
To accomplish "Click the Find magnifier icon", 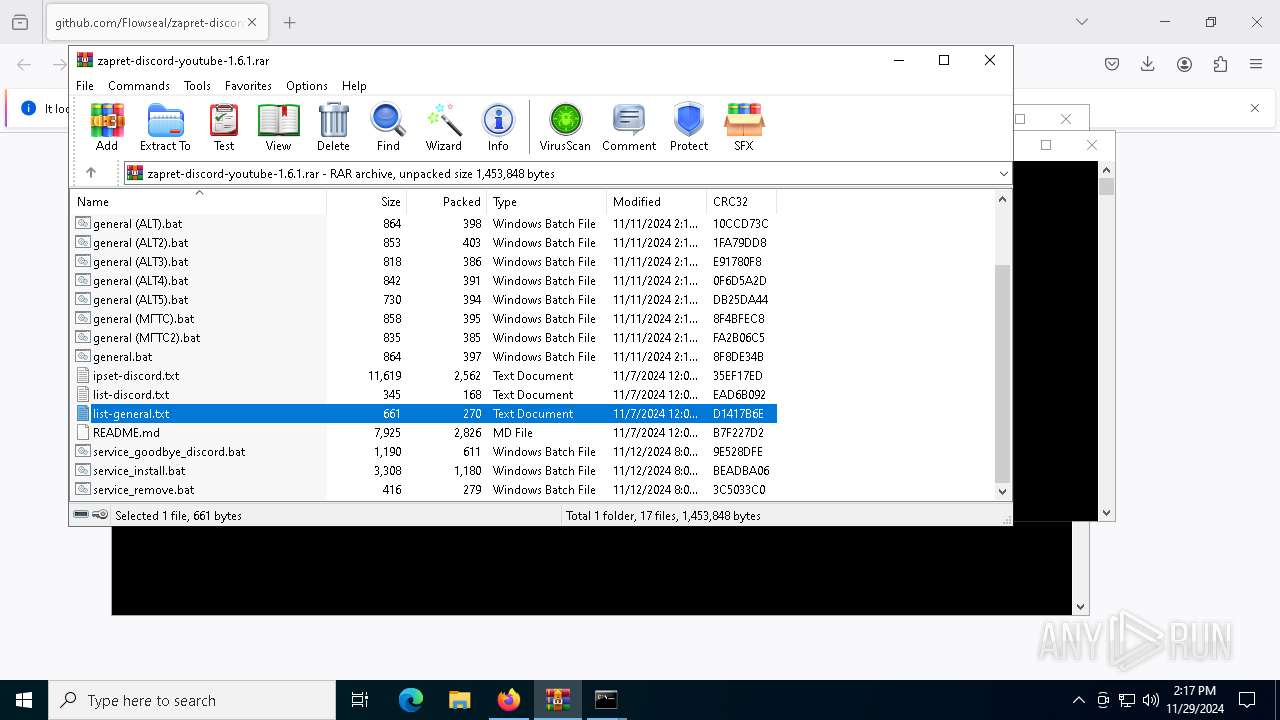I will click(388, 127).
